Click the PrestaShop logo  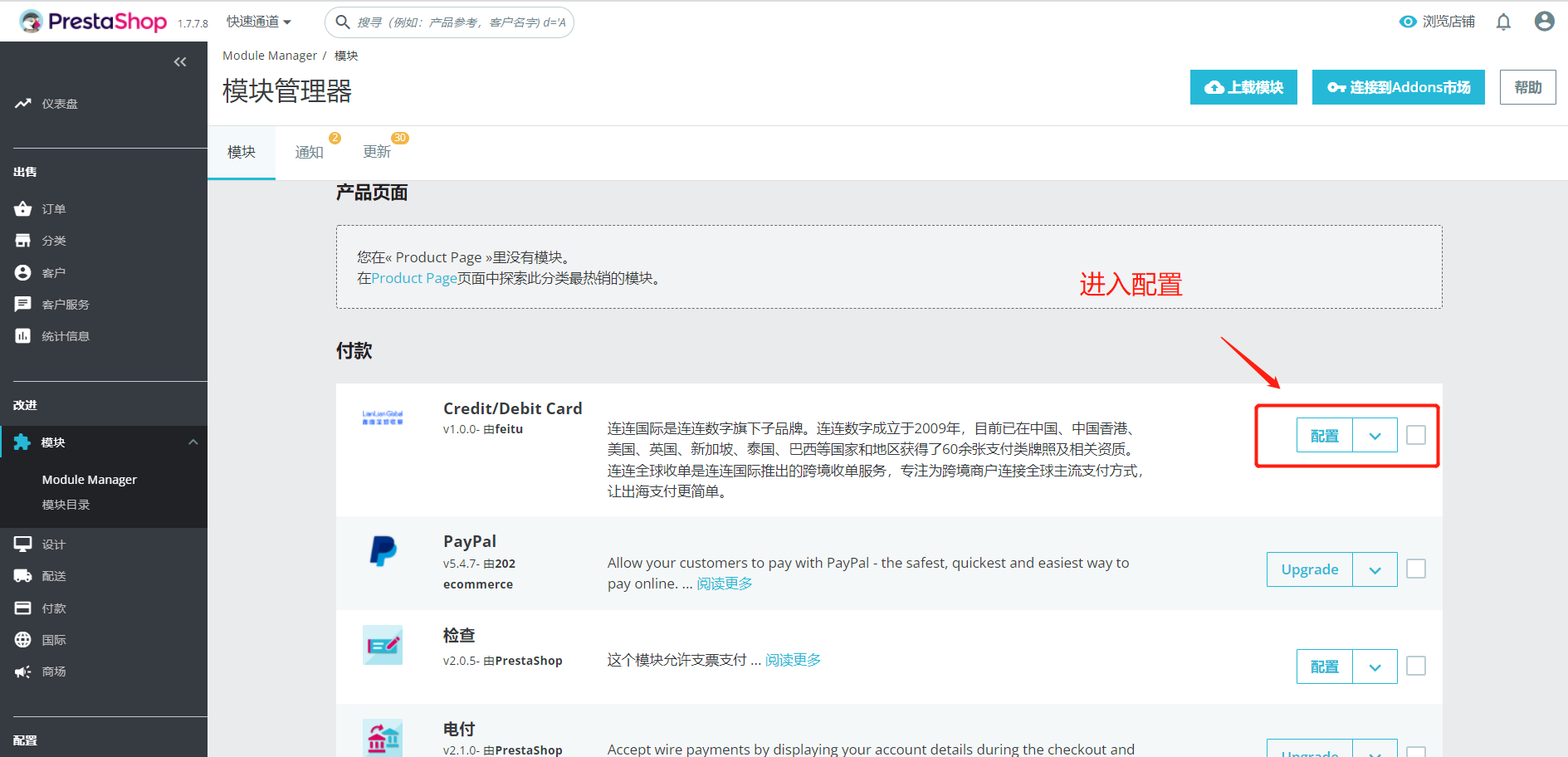pos(93,22)
